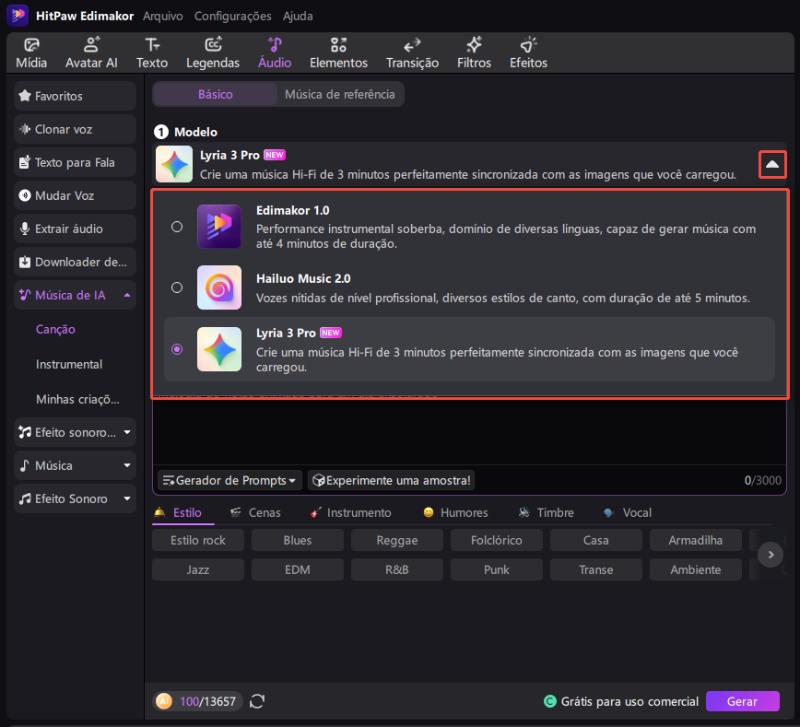Choose the R&B style tag
Viewport: 800px width, 727px height.
tap(397, 570)
